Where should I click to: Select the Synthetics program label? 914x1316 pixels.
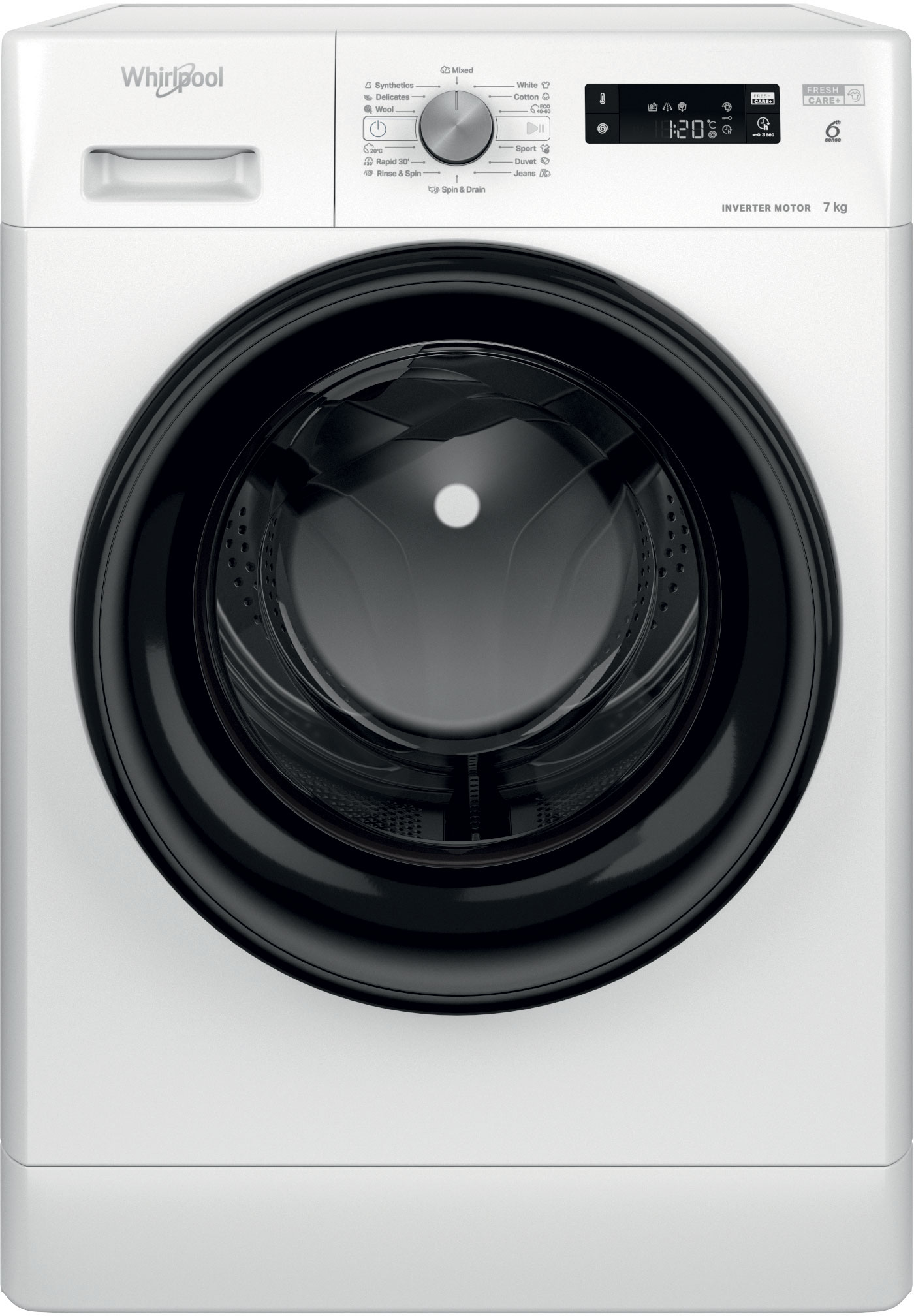click(x=394, y=85)
